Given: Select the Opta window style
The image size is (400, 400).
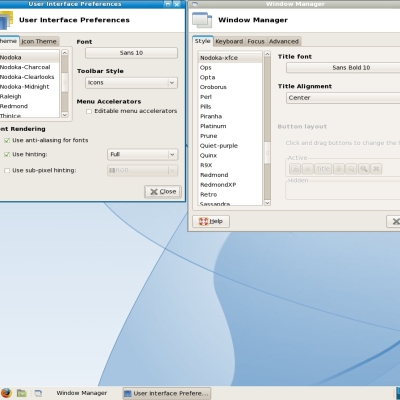Looking at the screenshot, I should 230,77.
